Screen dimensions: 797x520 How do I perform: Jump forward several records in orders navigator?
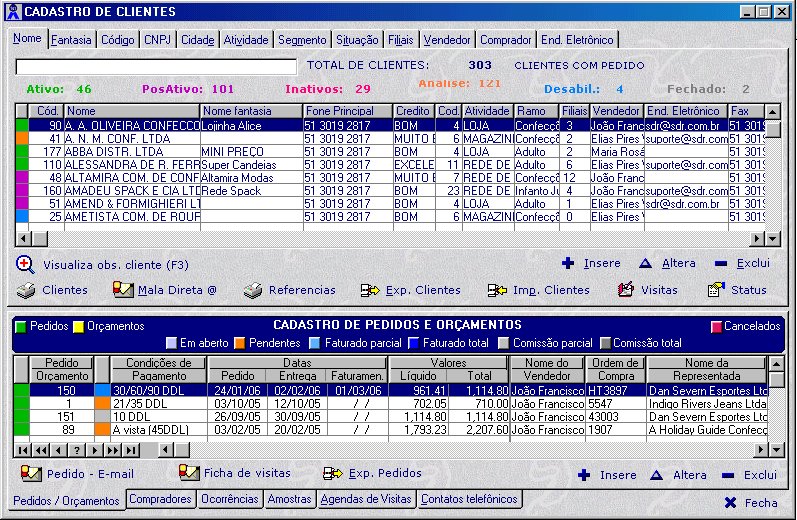[x=113, y=450]
